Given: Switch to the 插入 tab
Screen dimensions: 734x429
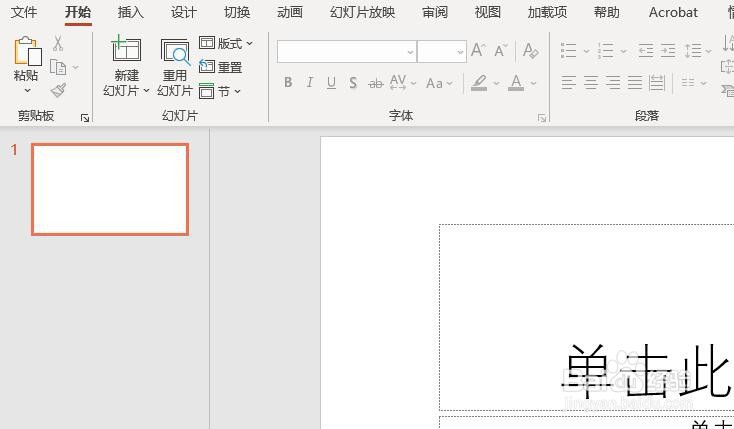Looking at the screenshot, I should point(131,12).
